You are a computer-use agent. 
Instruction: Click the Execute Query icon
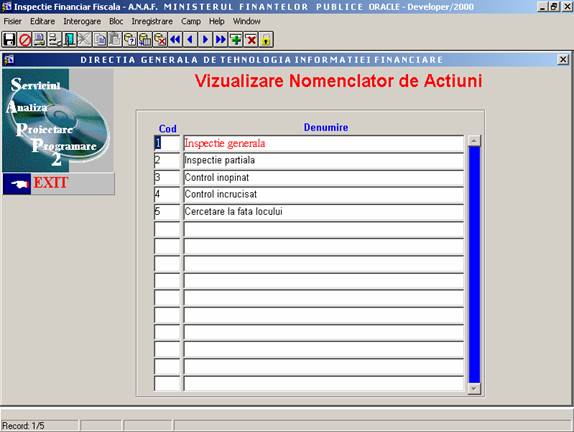tap(145, 40)
